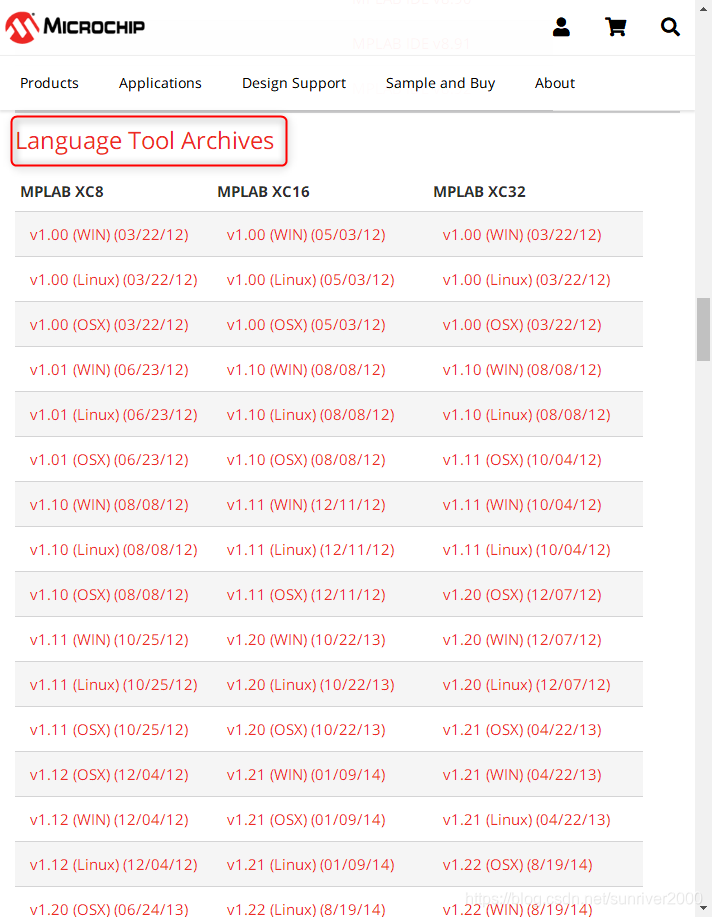Image resolution: width=712 pixels, height=917 pixels.
Task: Download XC8 v1.10 (OSX) (08/08/12)
Action: (x=109, y=595)
